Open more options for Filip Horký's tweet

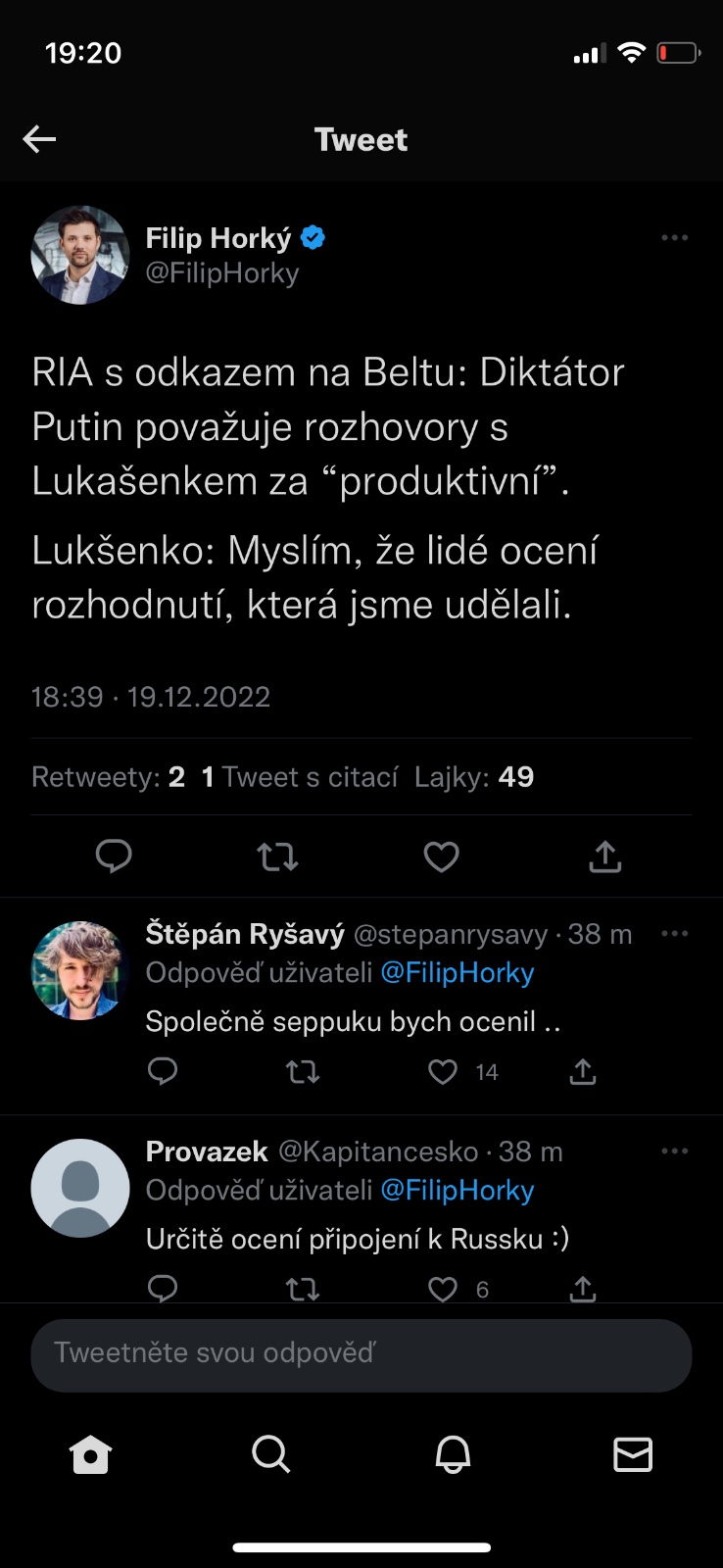pos(674,238)
